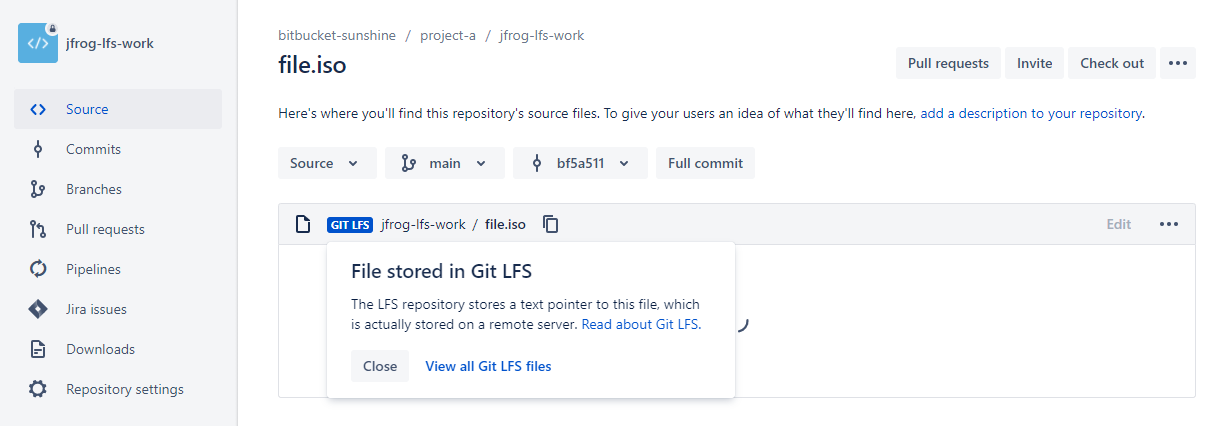Click the repository avatar code icon

[x=38, y=43]
